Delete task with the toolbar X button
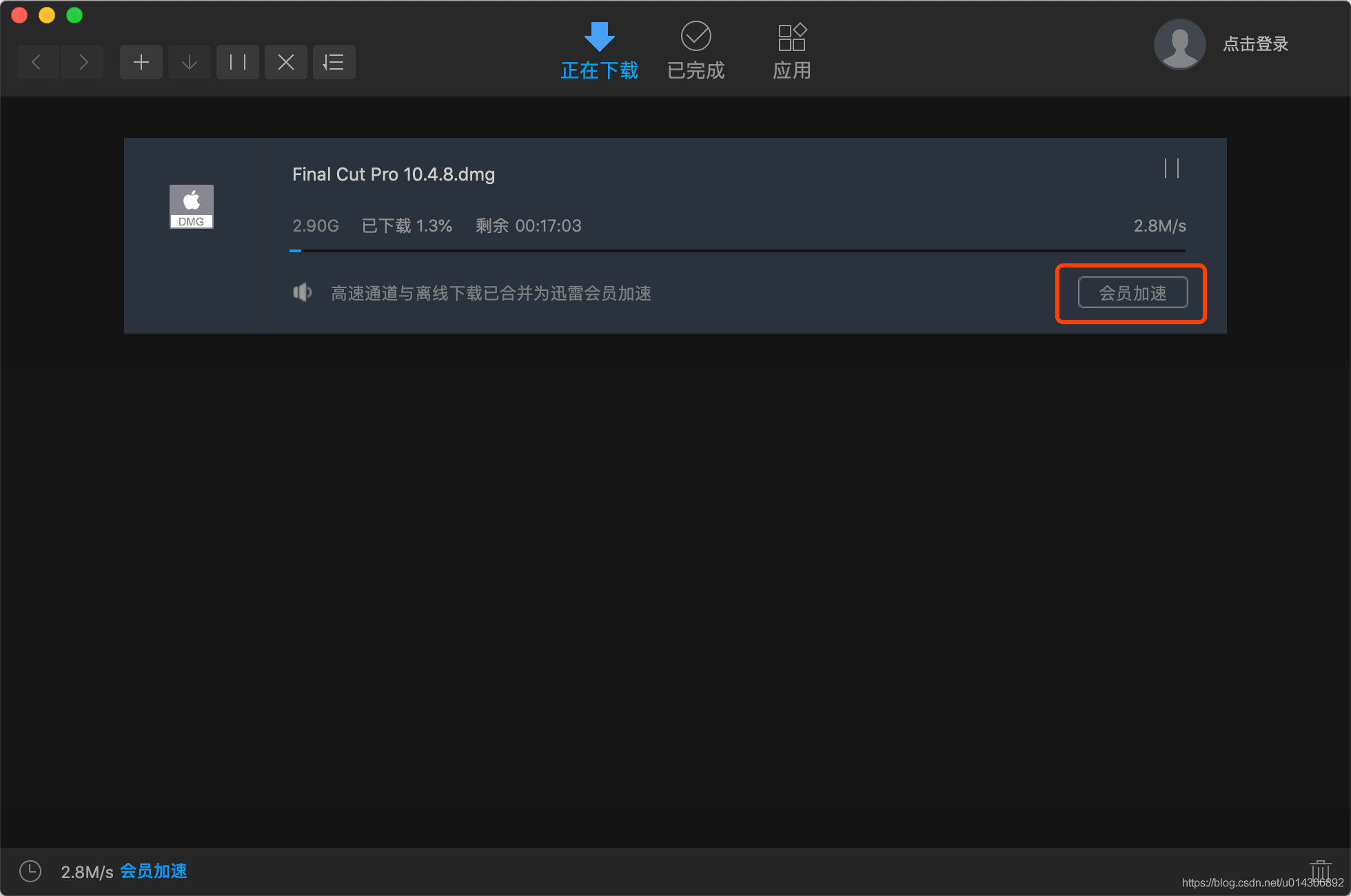The width and height of the screenshot is (1351, 896). [x=286, y=62]
